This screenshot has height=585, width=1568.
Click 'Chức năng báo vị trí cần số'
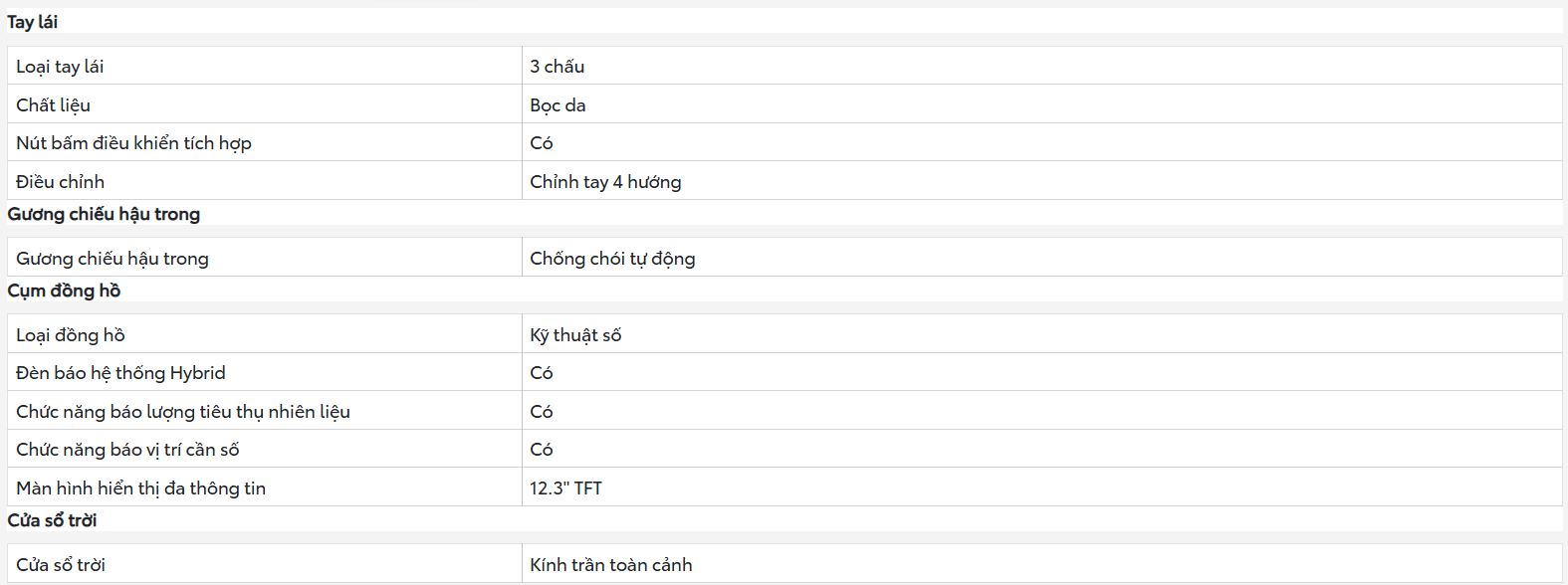(x=127, y=450)
